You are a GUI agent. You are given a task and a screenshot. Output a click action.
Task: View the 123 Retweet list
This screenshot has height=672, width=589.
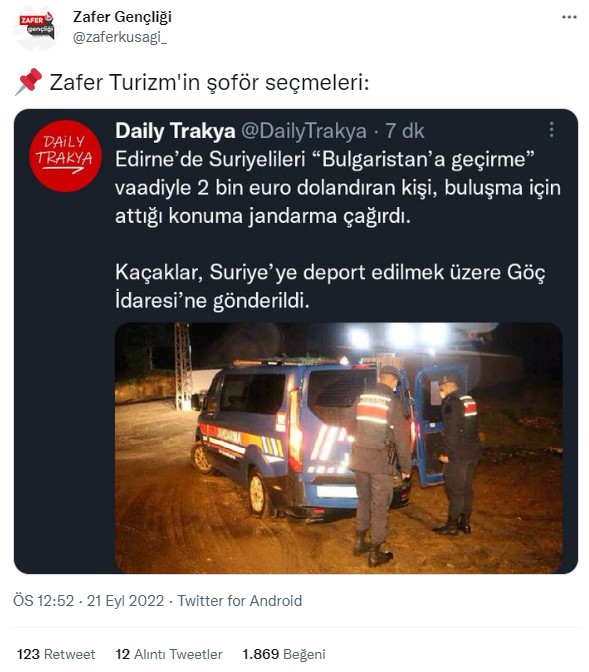[x=56, y=654]
